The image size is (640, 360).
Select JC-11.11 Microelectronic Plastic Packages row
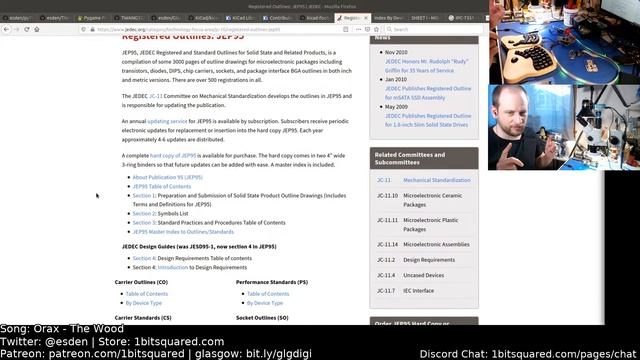424,224
